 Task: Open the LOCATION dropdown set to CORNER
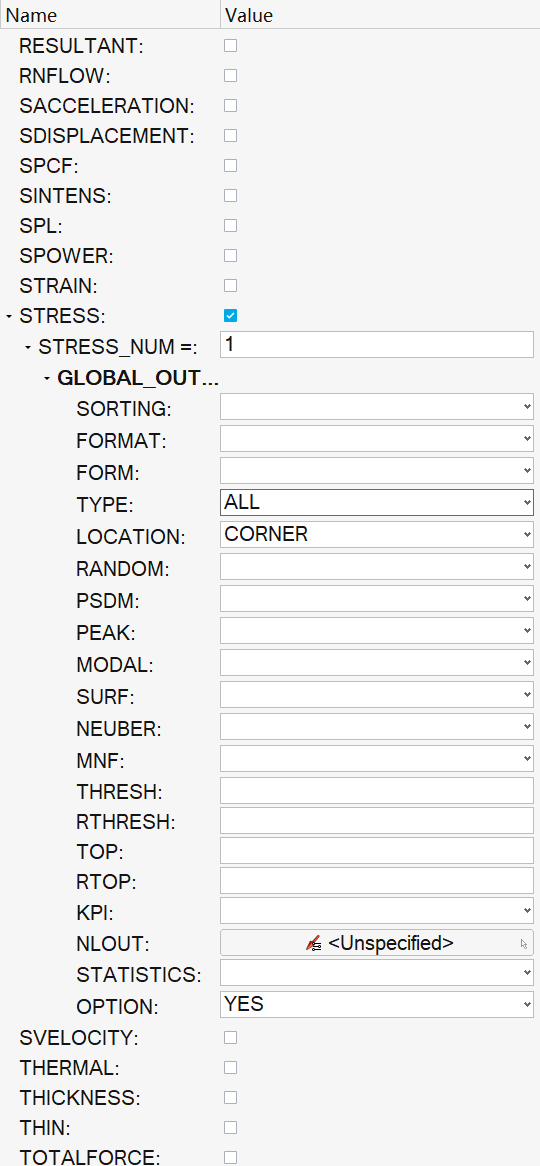(376, 534)
